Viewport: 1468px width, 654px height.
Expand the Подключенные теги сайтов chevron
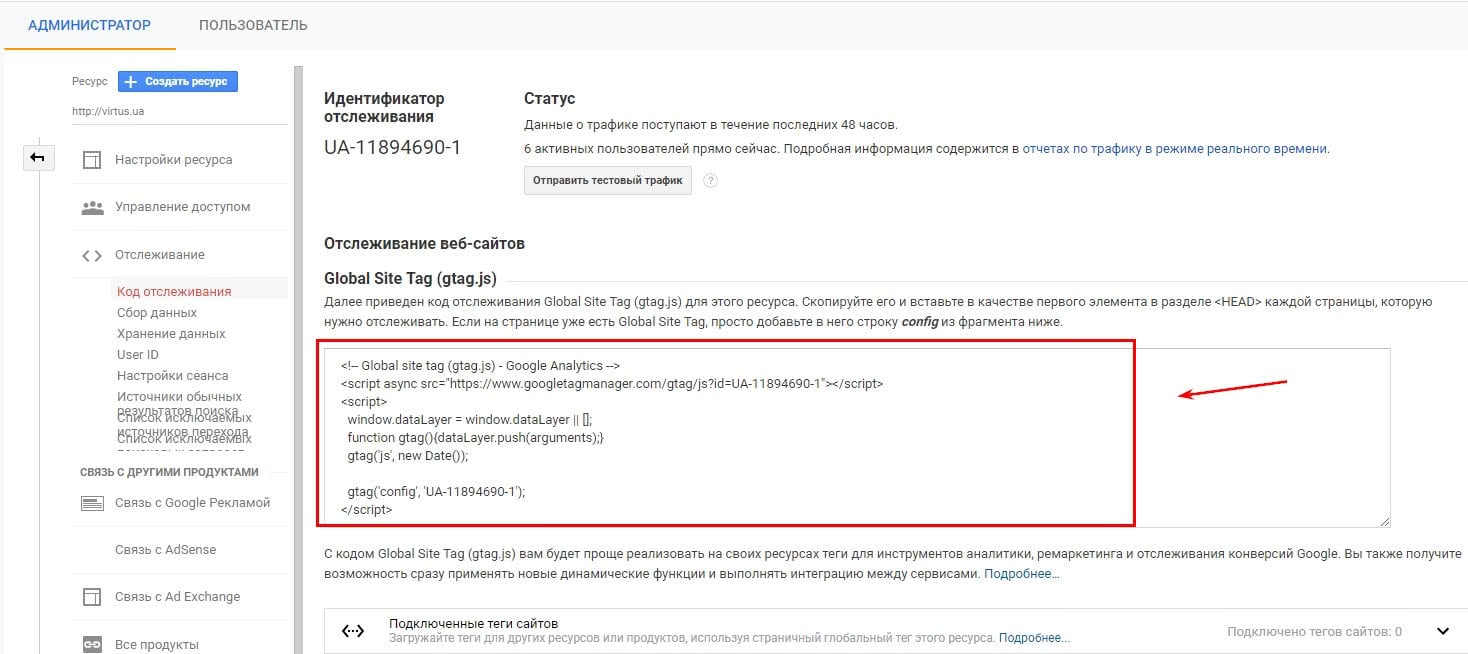tap(1443, 631)
